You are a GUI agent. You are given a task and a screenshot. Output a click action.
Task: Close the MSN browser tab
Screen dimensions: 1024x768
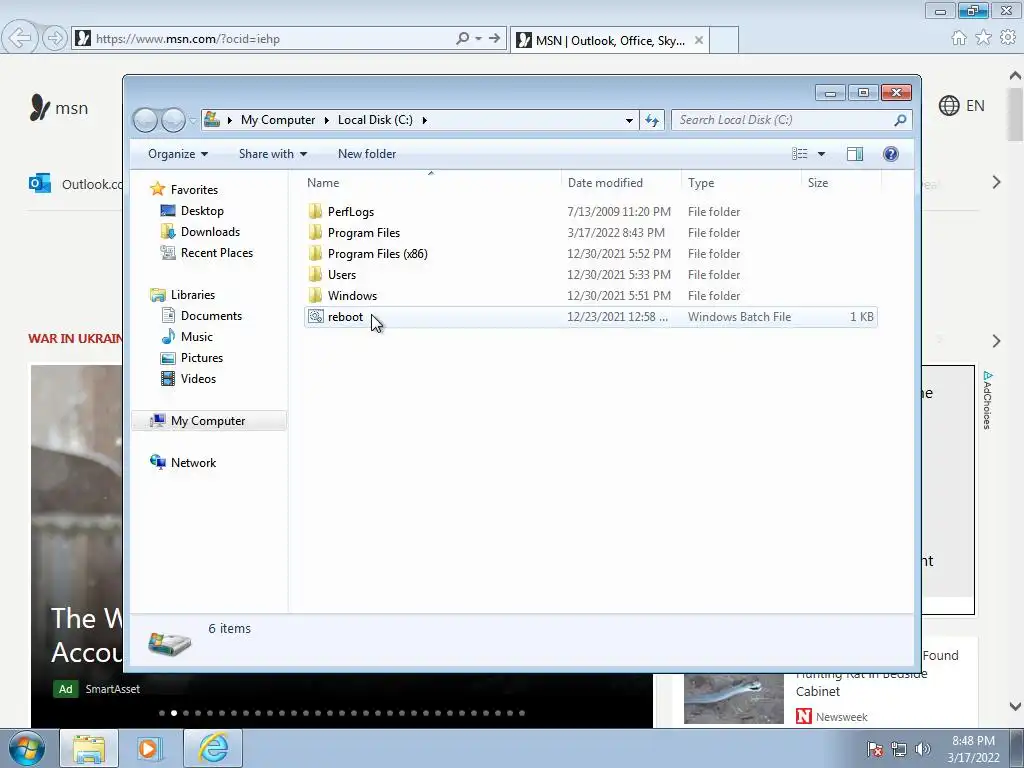(698, 40)
